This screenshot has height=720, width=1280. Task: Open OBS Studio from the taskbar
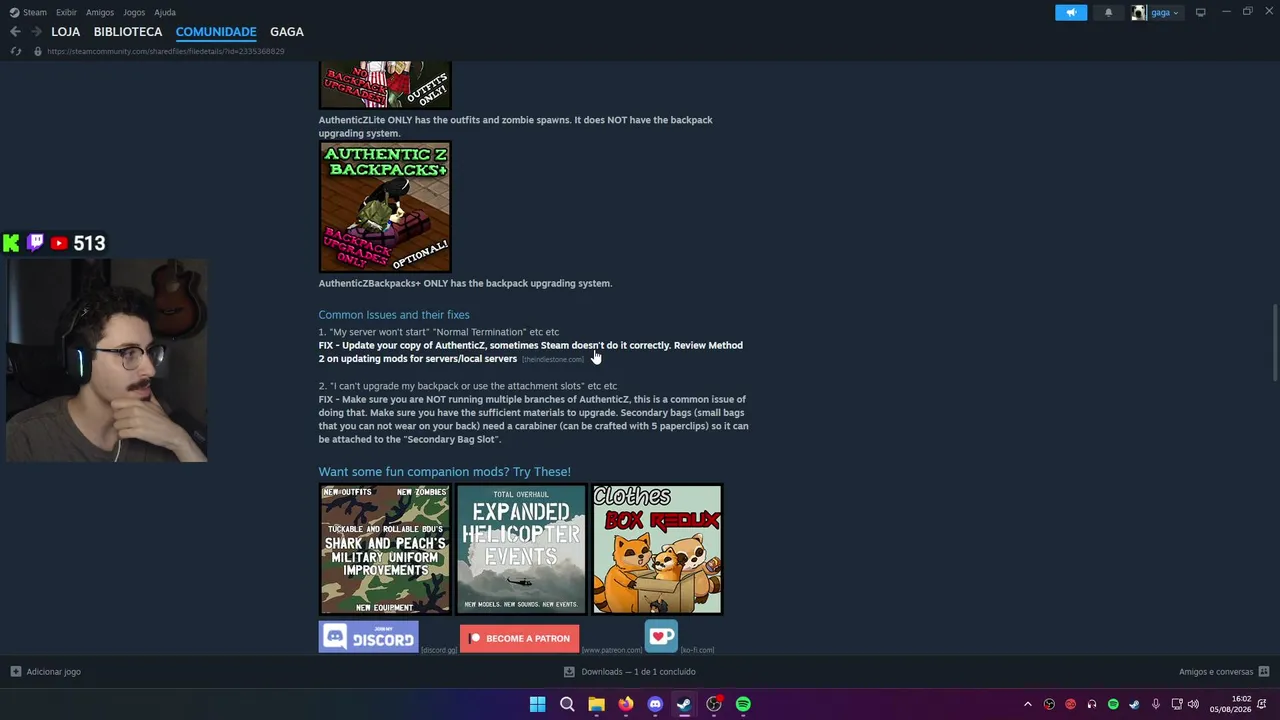(714, 704)
